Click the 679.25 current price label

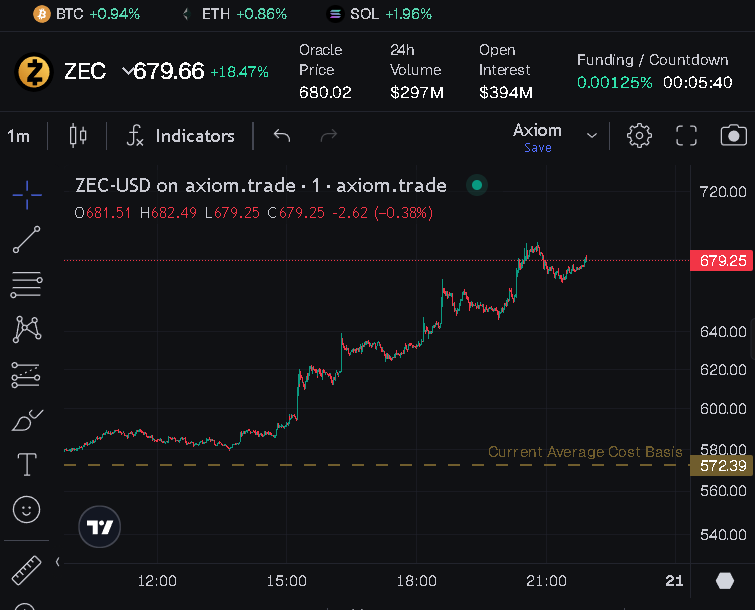pyautogui.click(x=722, y=261)
